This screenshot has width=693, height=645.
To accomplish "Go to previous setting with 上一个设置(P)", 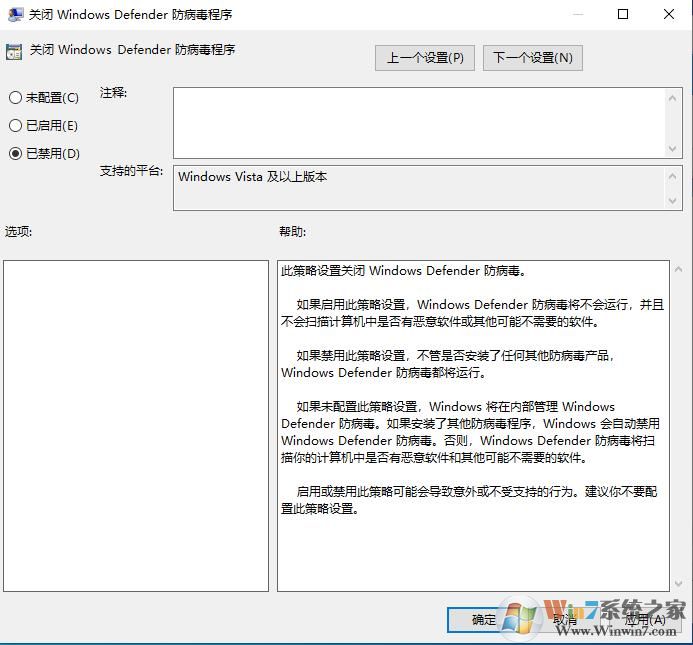I will pos(425,58).
